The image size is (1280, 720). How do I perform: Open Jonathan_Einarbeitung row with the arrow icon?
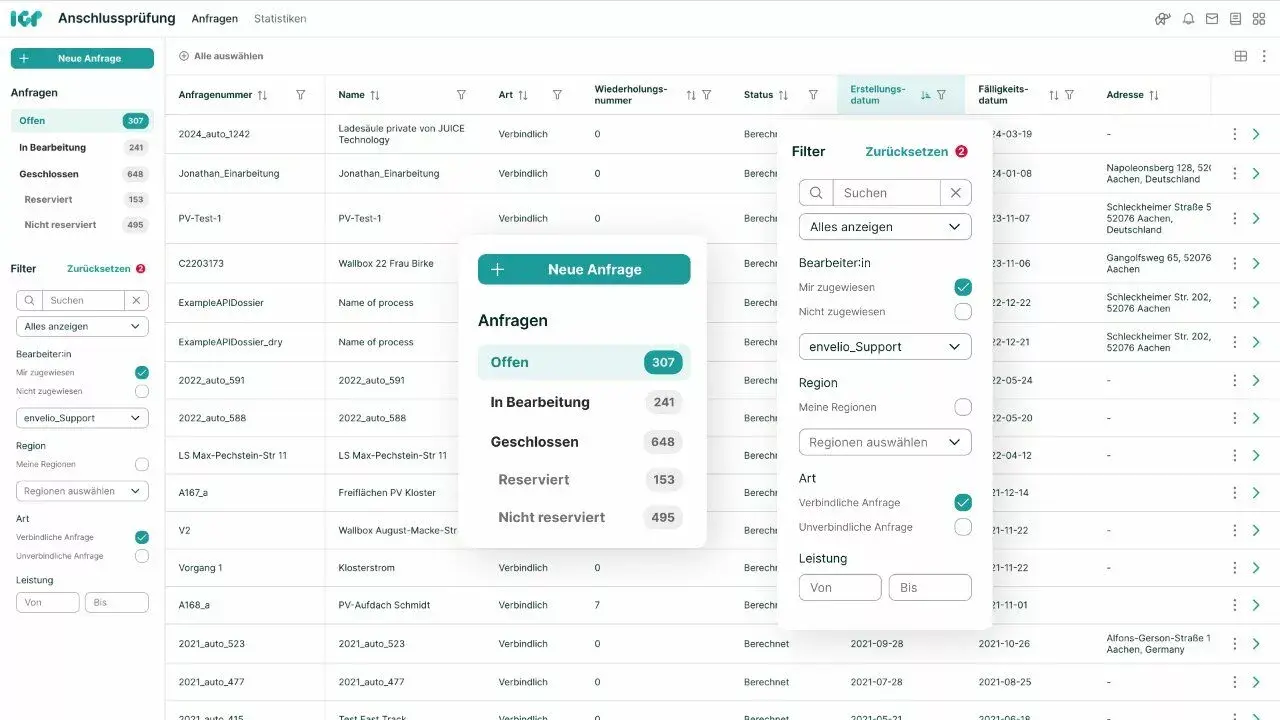click(x=1256, y=173)
